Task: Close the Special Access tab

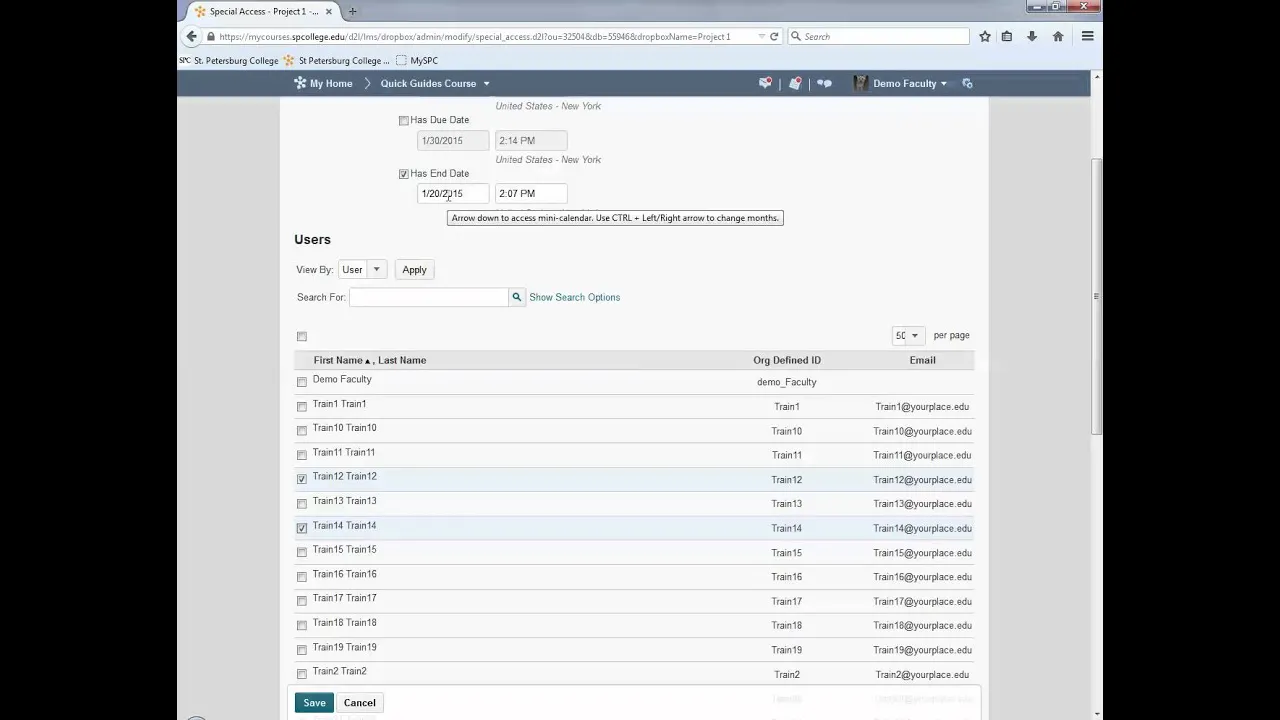Action: (328, 11)
